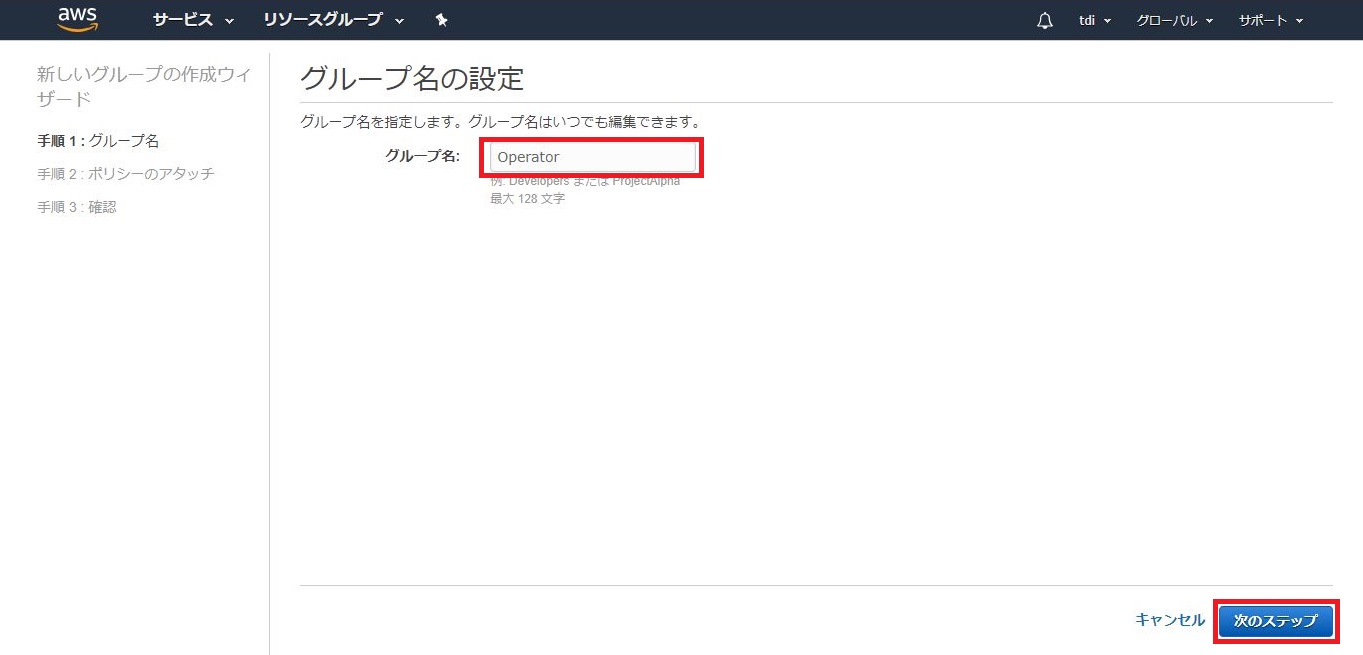Click the グループ名: field label

[422, 156]
